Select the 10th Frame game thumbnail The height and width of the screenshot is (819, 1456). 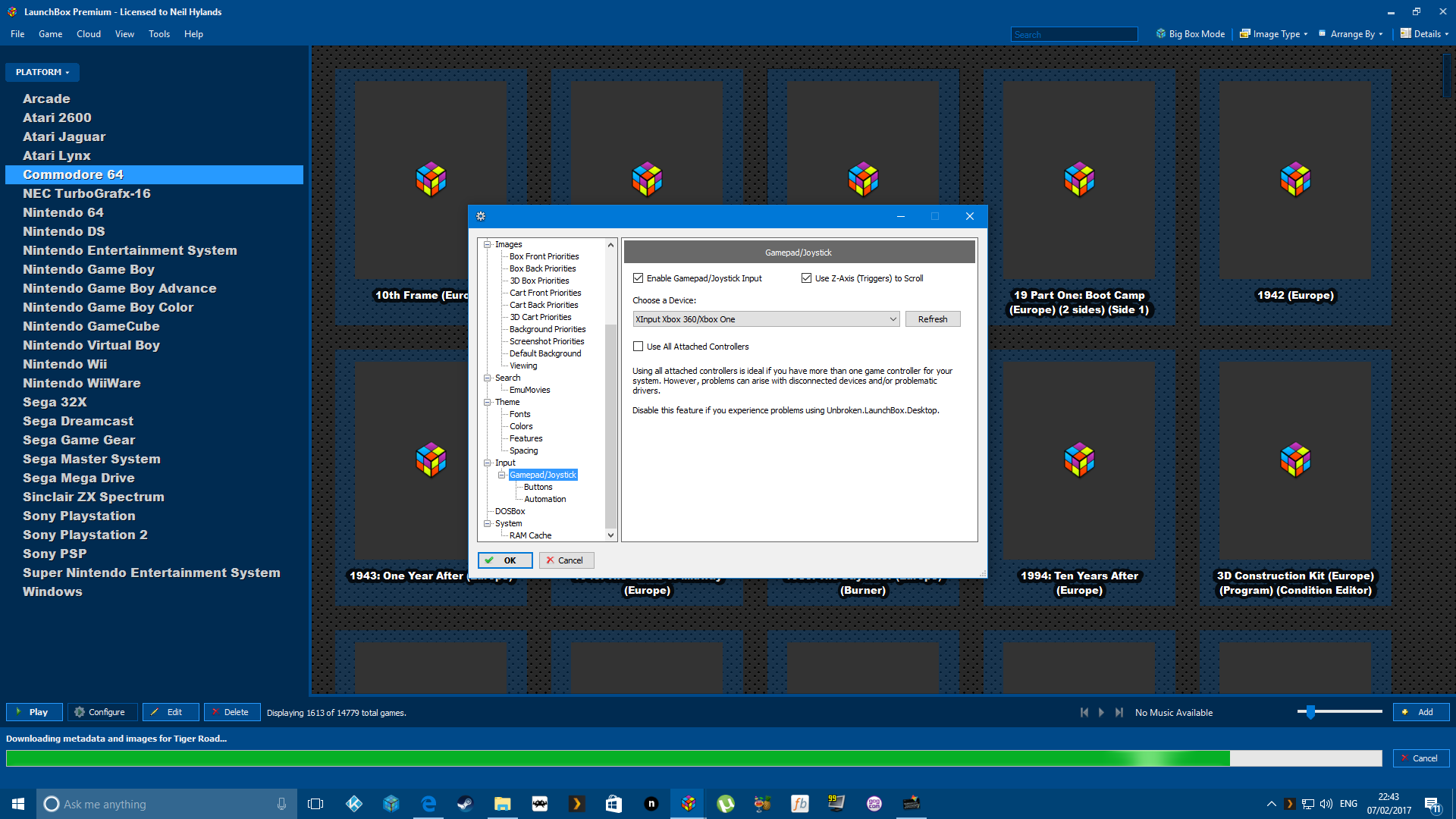[431, 180]
